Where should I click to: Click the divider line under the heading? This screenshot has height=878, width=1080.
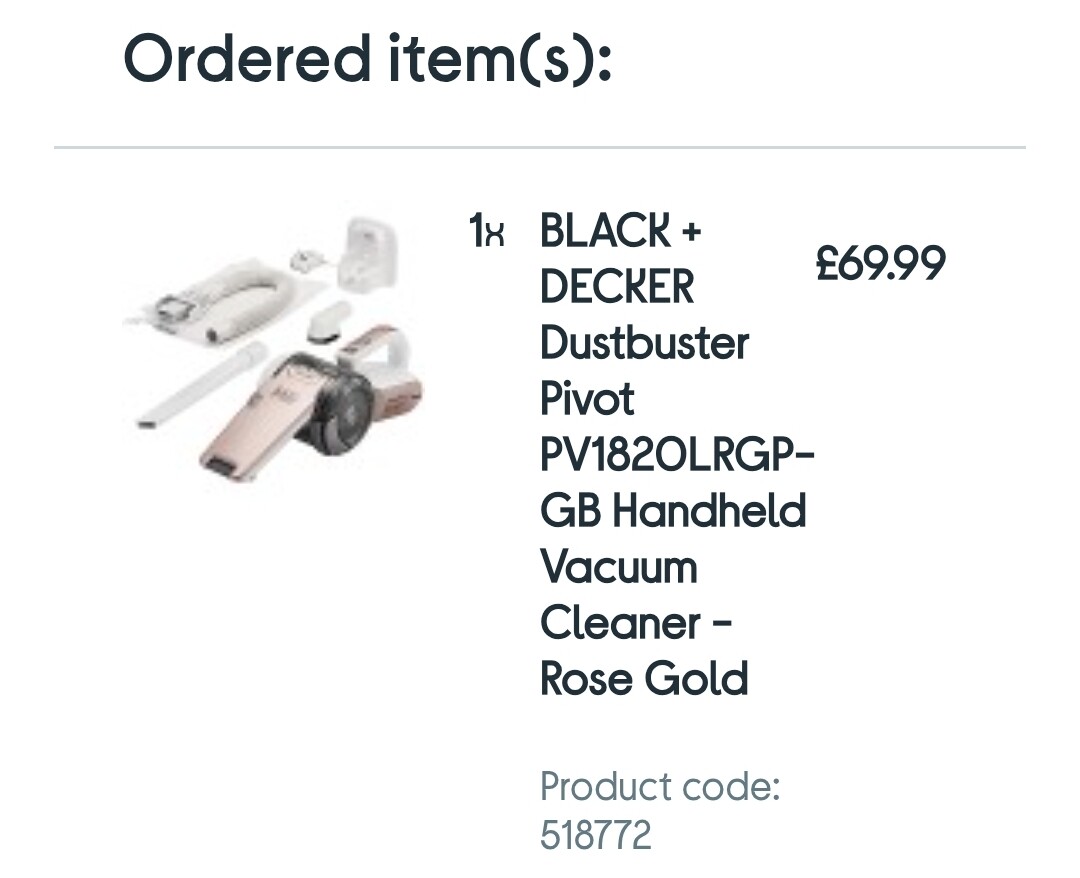point(540,148)
